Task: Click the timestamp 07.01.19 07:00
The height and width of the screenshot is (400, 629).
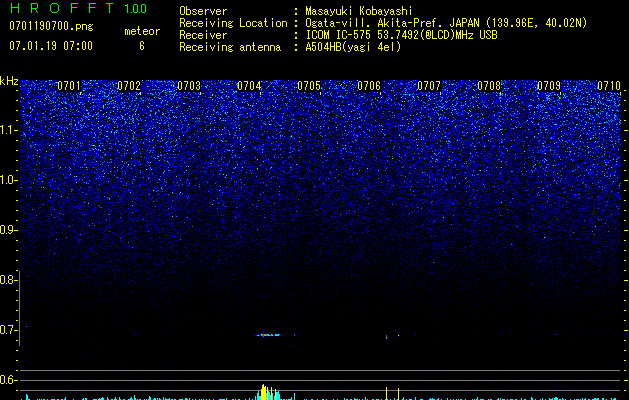Action: [51, 46]
